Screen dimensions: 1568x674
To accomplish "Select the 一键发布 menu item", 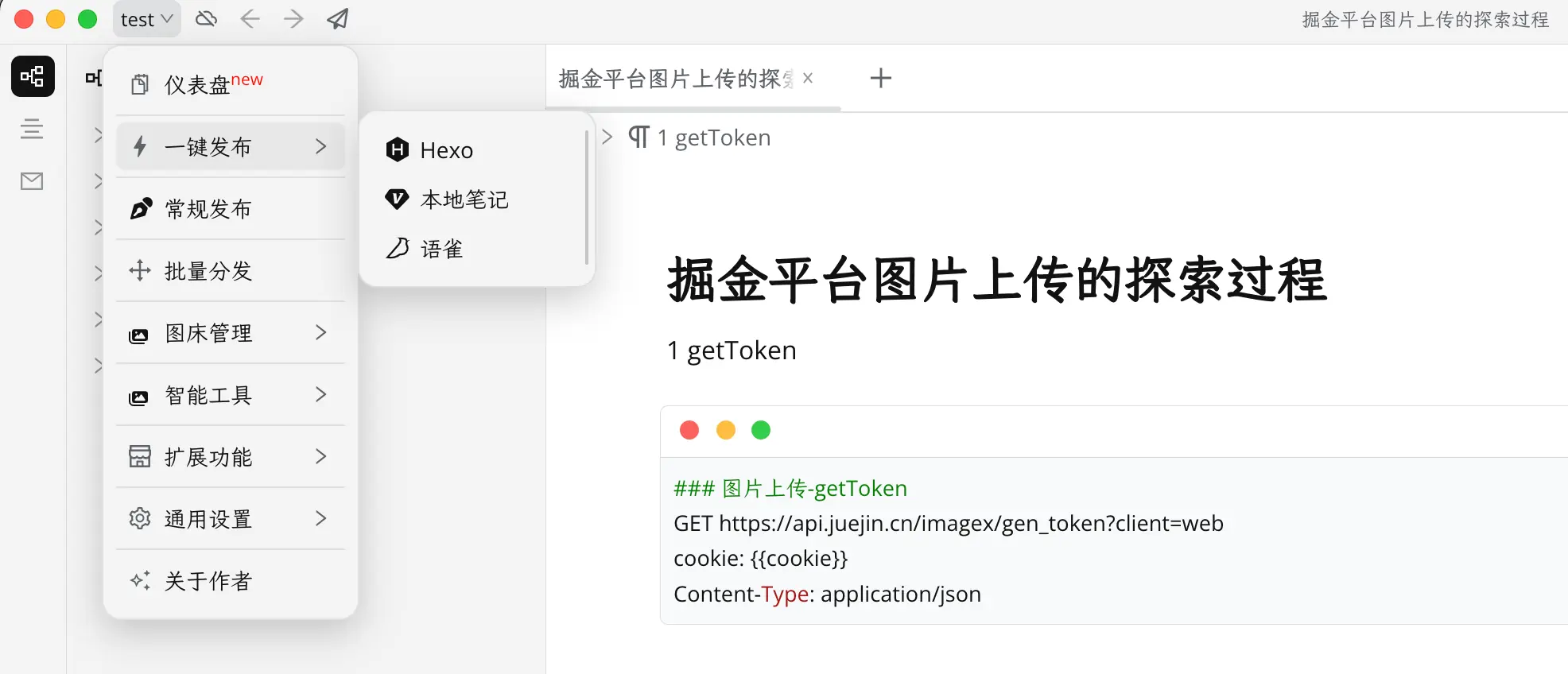I will pos(231,146).
